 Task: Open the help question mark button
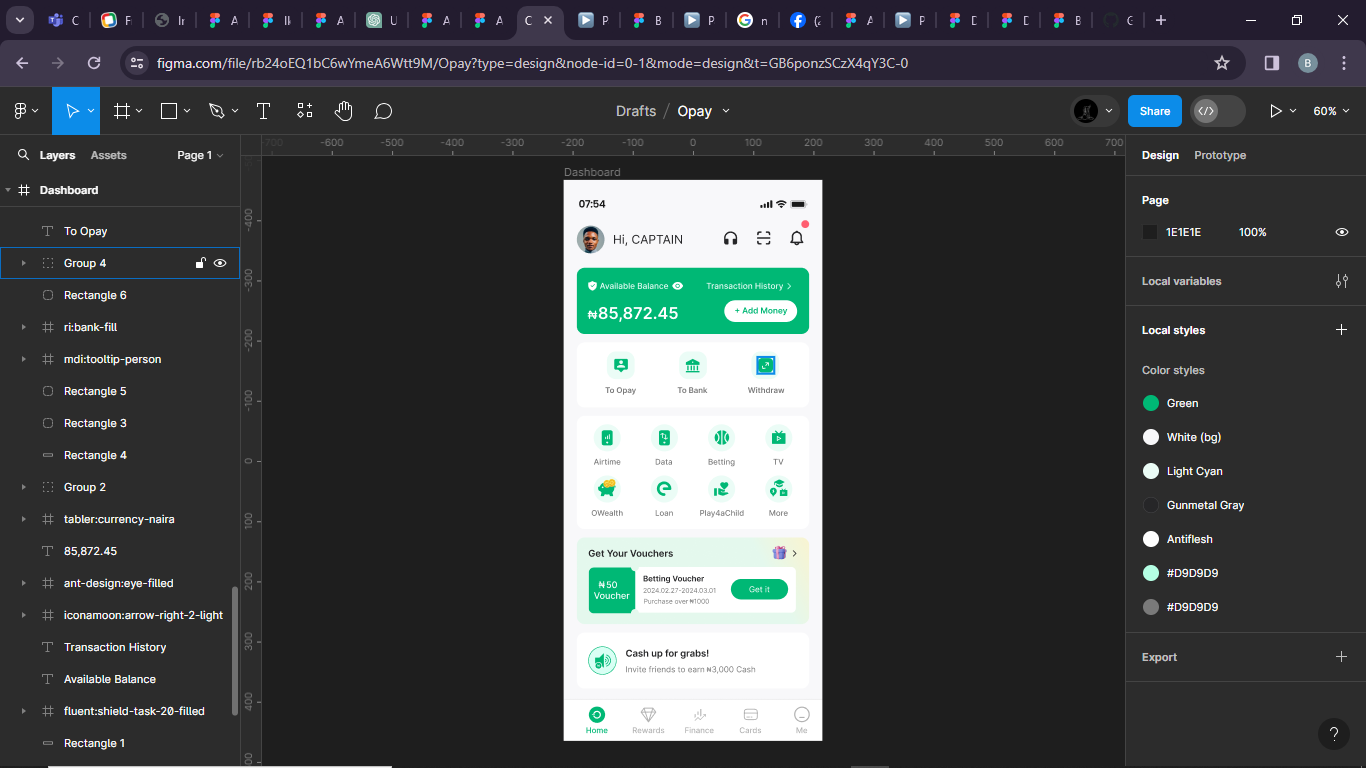click(1333, 734)
